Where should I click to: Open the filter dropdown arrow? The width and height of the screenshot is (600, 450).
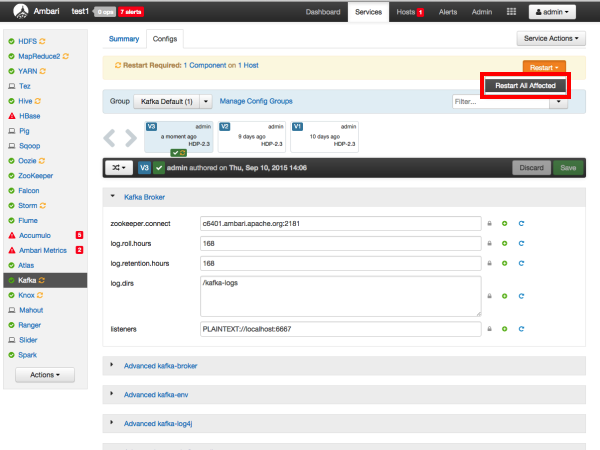(558, 101)
